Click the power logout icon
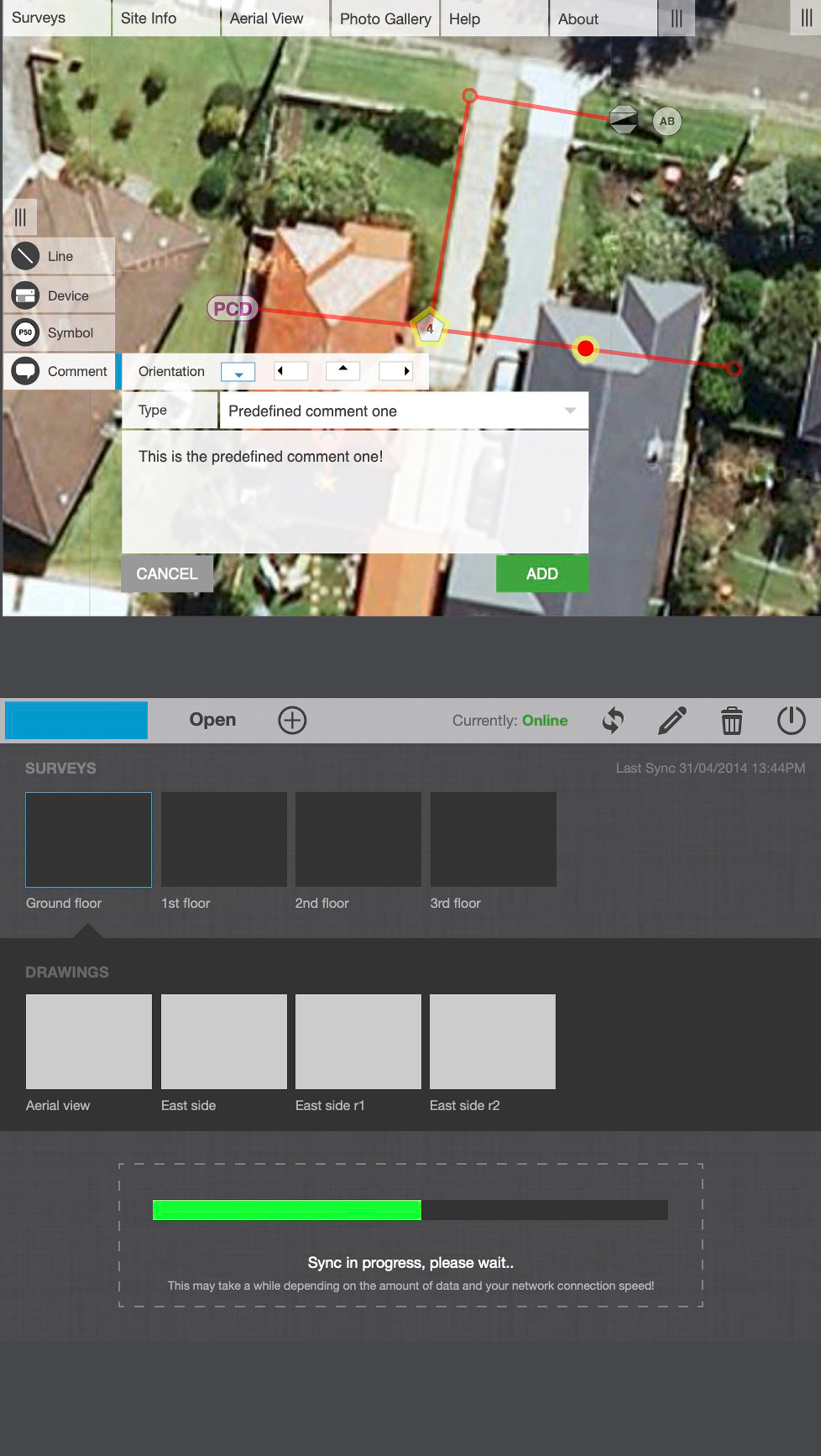Image resolution: width=821 pixels, height=1456 pixels. [791, 720]
